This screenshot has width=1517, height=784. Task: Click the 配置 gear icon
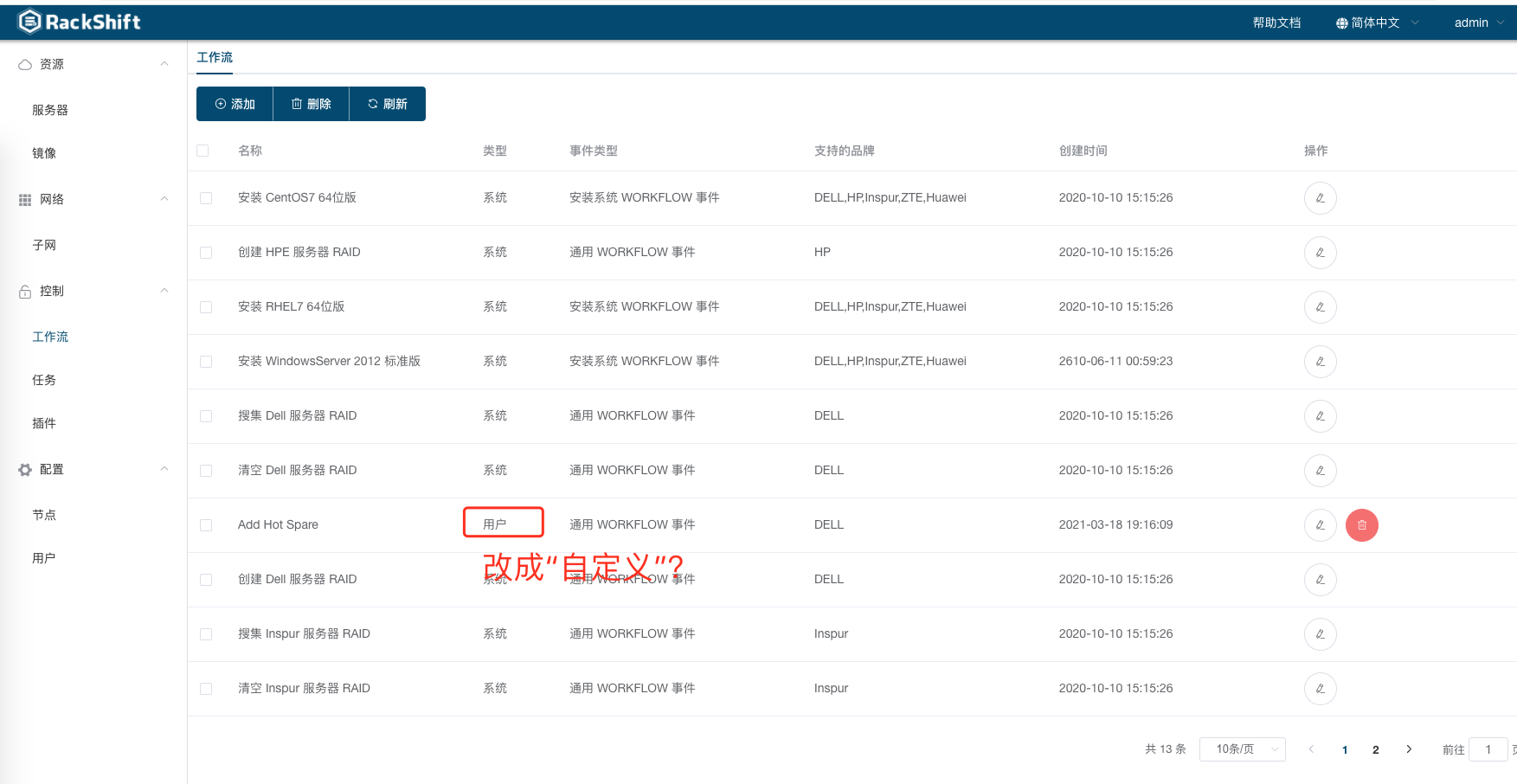click(24, 469)
